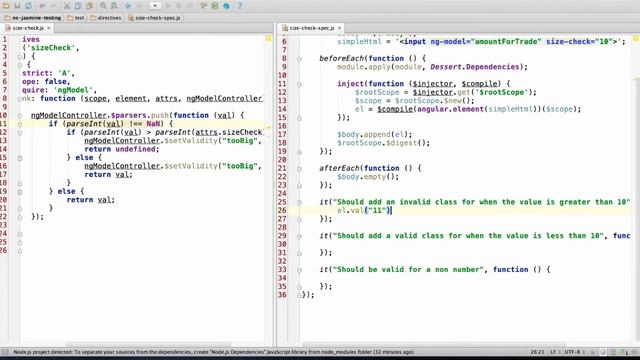
Task: Click the Find magnifier icon
Action: click(103, 6)
